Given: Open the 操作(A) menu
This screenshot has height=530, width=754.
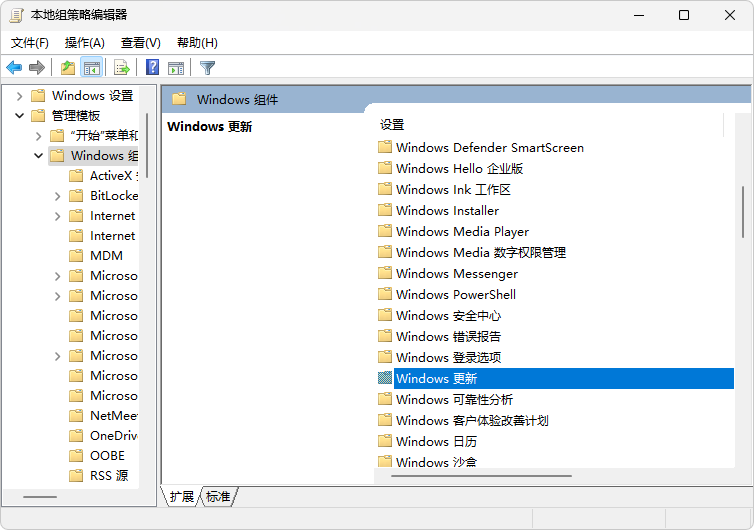Looking at the screenshot, I should 85,43.
